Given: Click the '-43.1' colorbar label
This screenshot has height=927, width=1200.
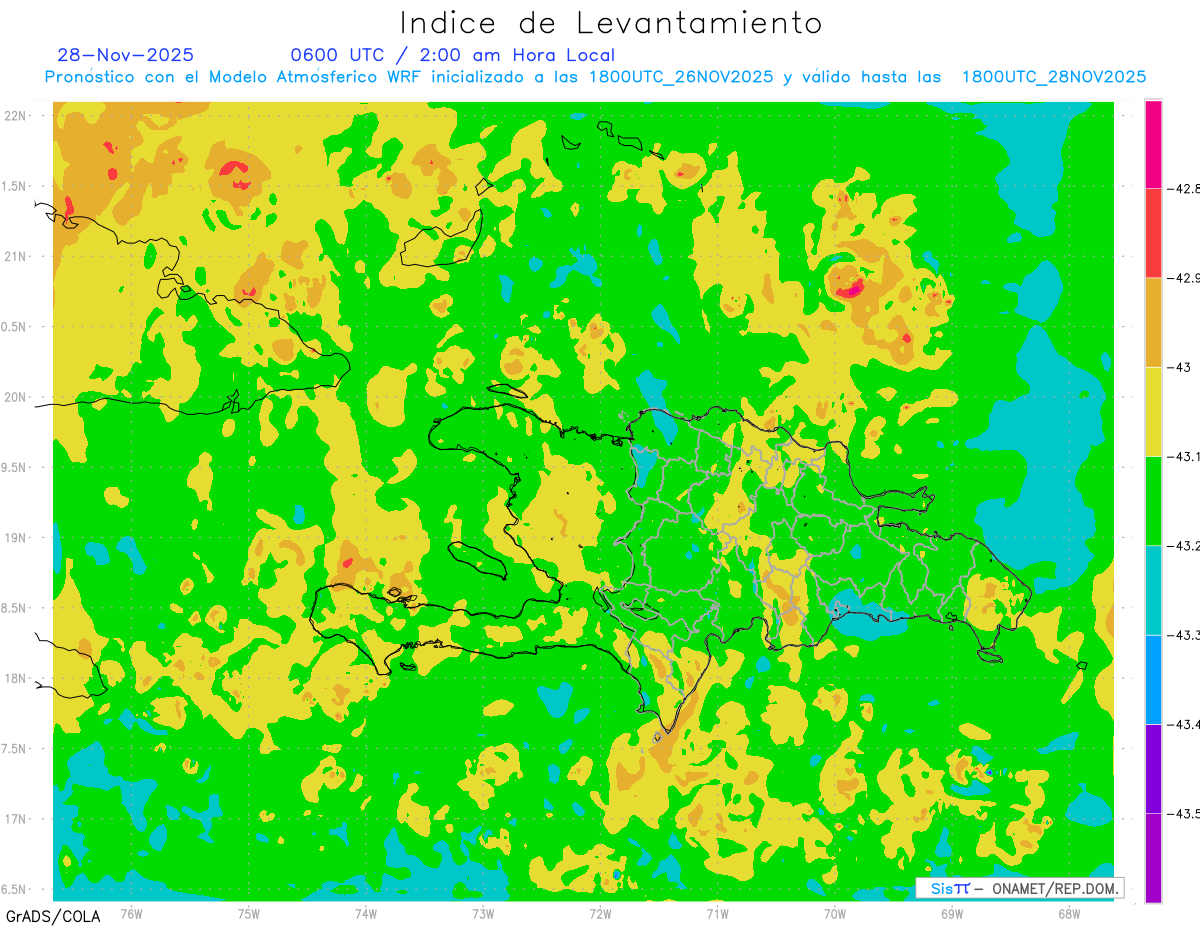Looking at the screenshot, I should coord(1183,456).
